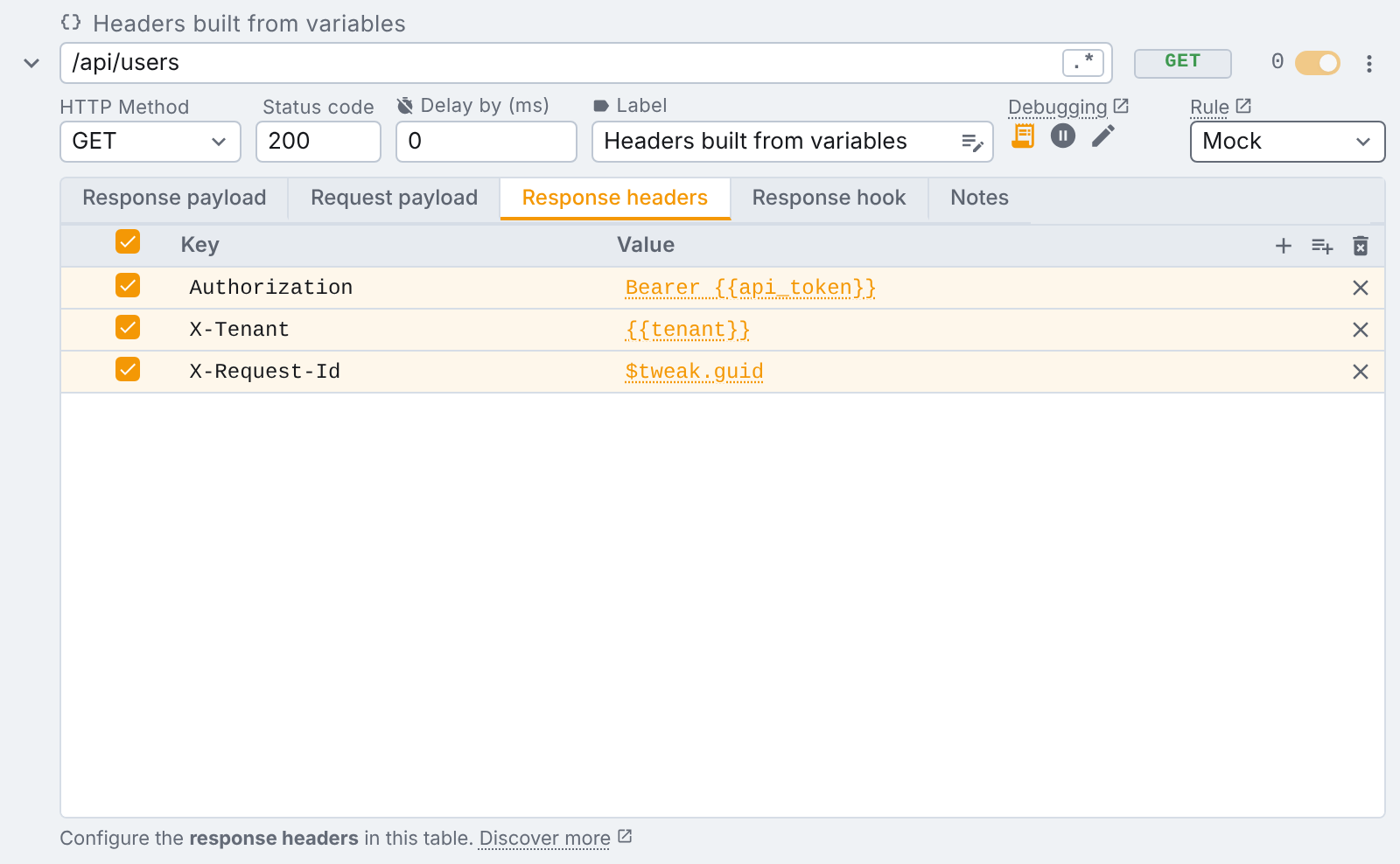Select the Response headers tab
The height and width of the screenshot is (864, 1400).
[x=615, y=199]
